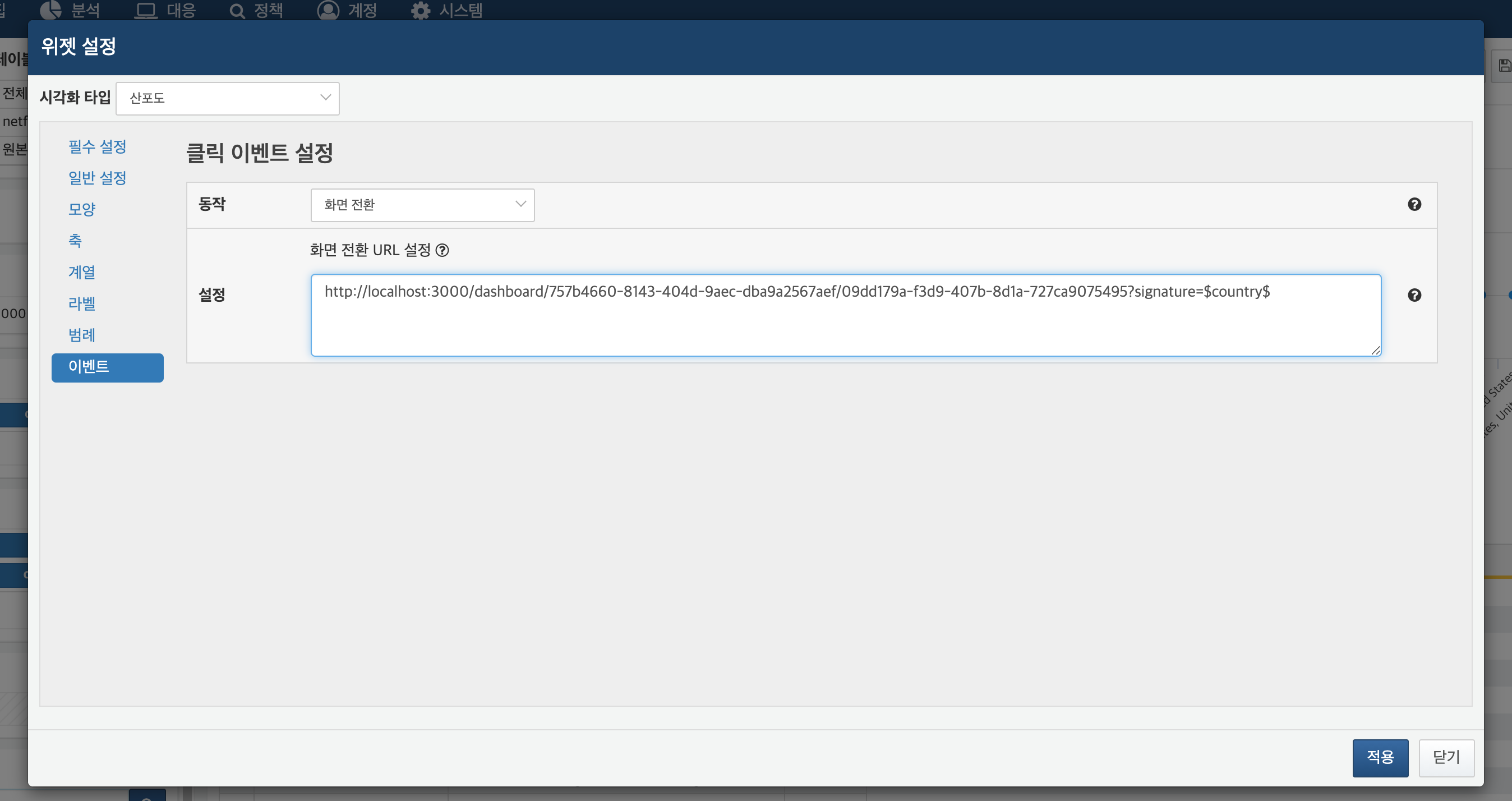Click the textarea resize handle corner
The image size is (1512, 801).
tap(1375, 351)
